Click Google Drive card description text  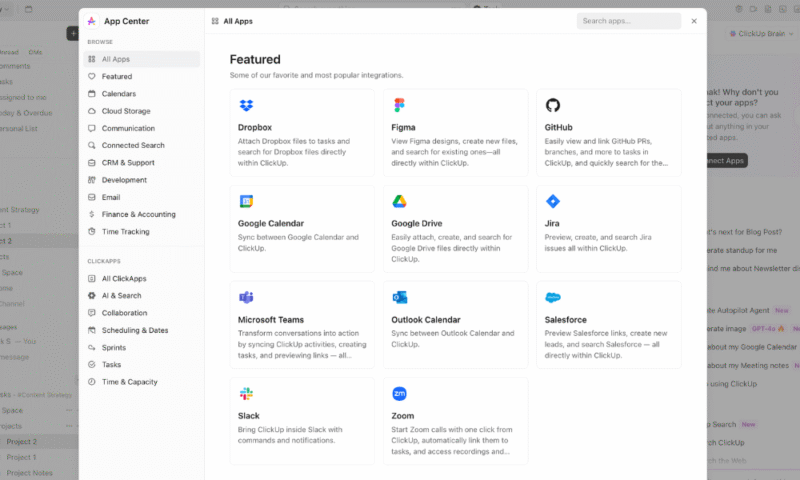click(x=452, y=248)
